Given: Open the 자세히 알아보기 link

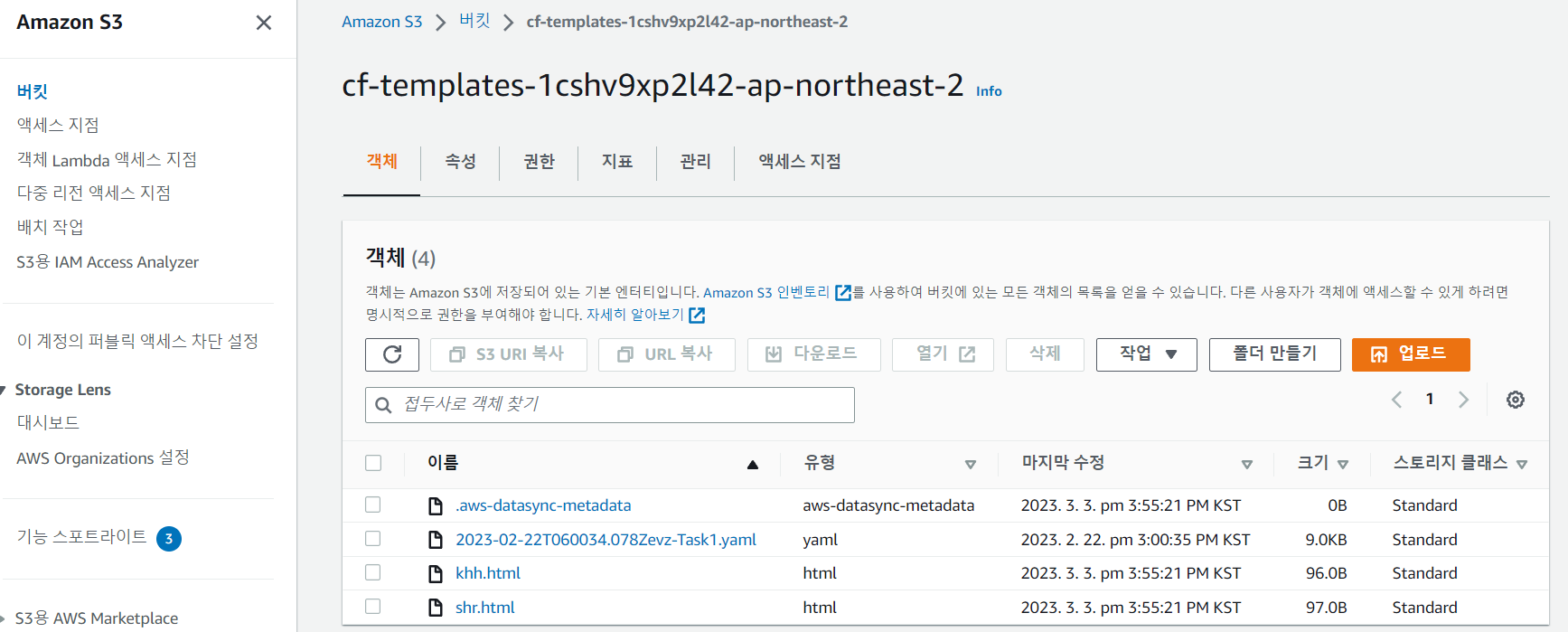Looking at the screenshot, I should [635, 315].
